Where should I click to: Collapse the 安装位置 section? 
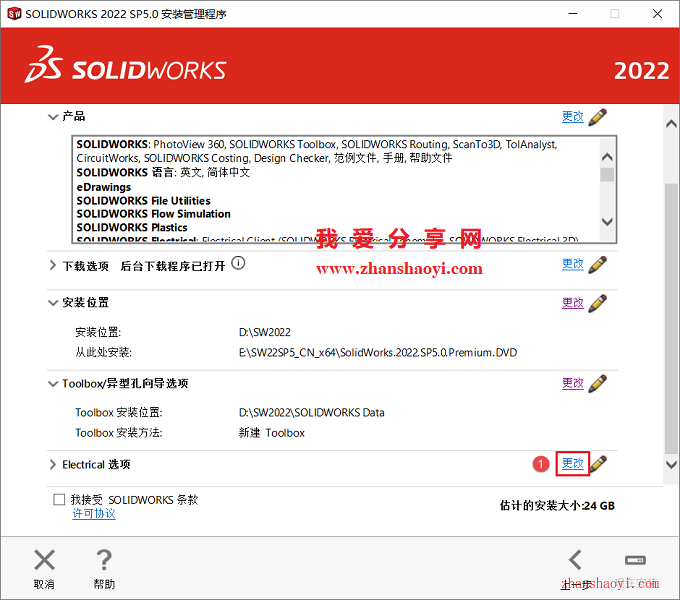[52, 303]
